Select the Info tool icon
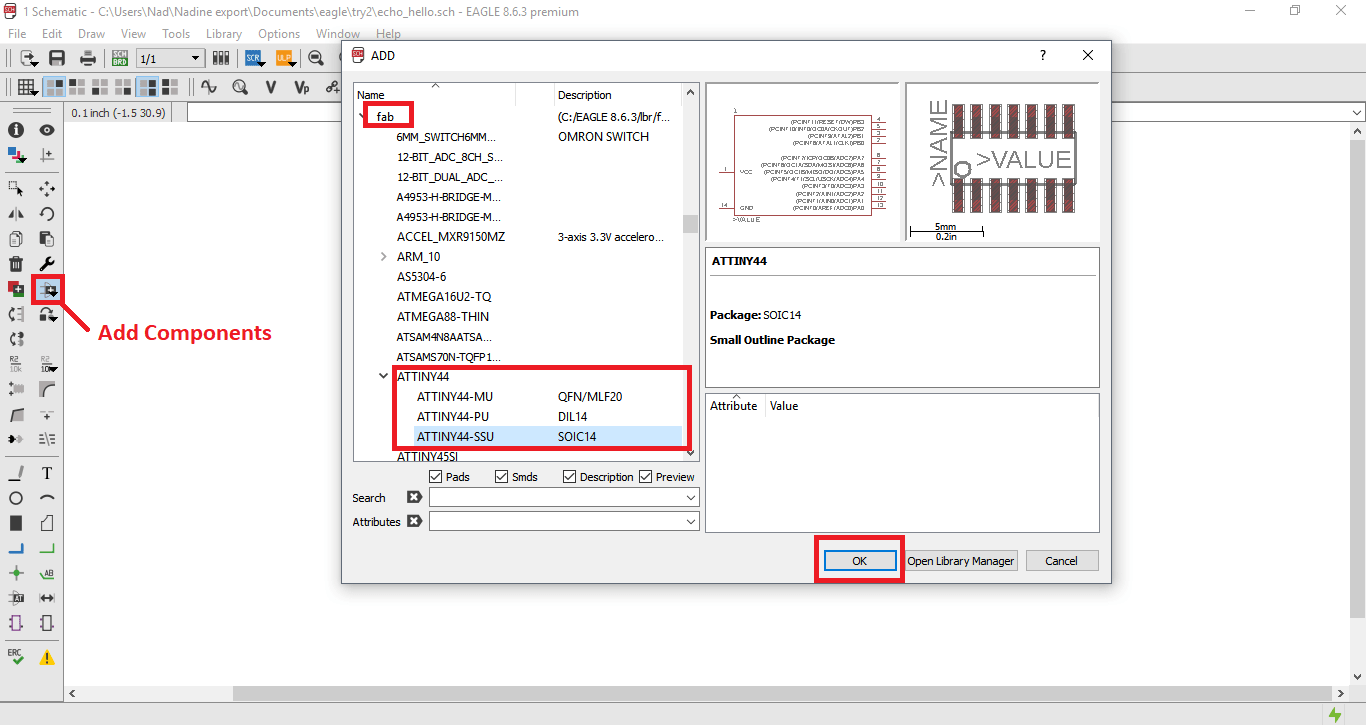 pyautogui.click(x=16, y=130)
